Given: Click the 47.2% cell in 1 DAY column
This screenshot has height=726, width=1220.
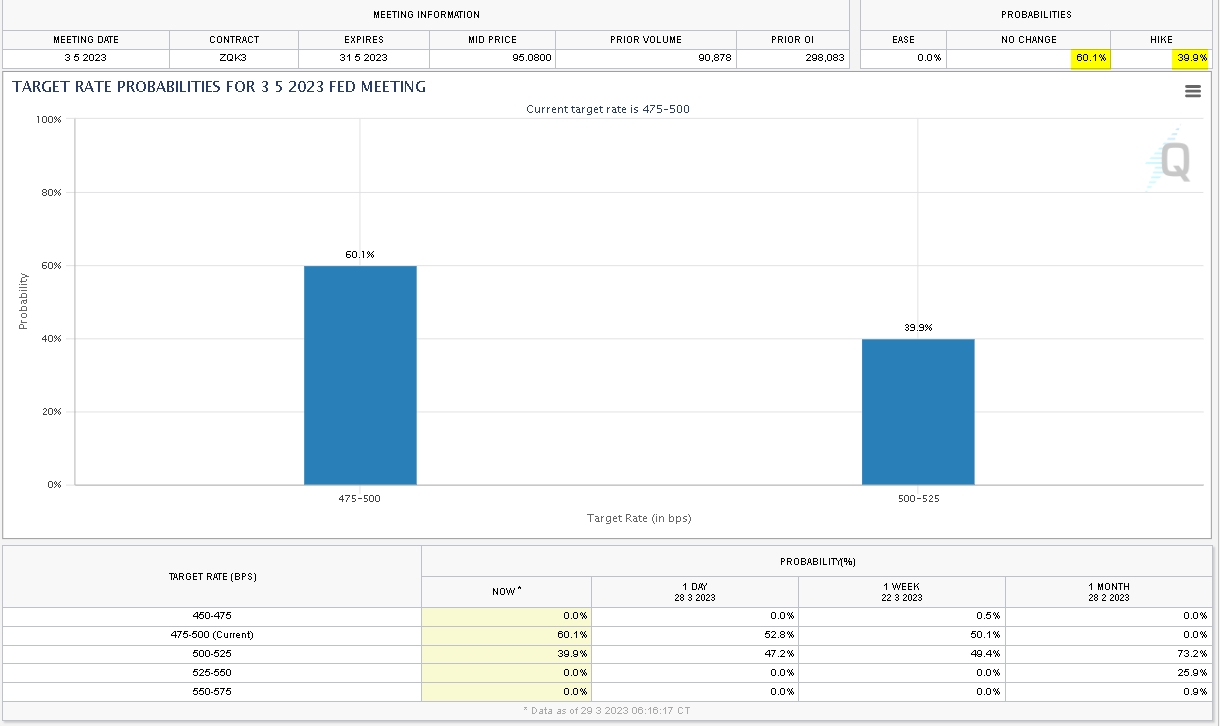Looking at the screenshot, I should click(695, 654).
